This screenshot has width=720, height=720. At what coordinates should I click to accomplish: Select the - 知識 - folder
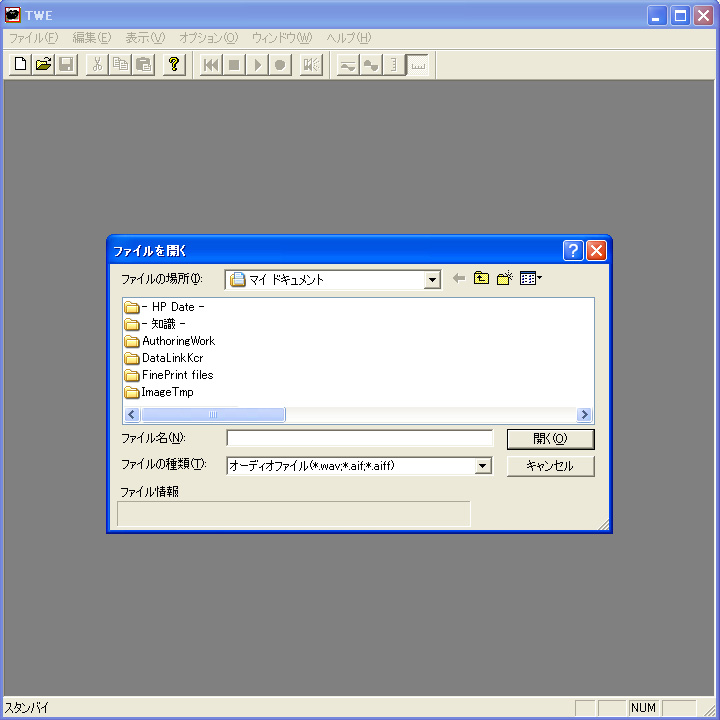point(155,324)
